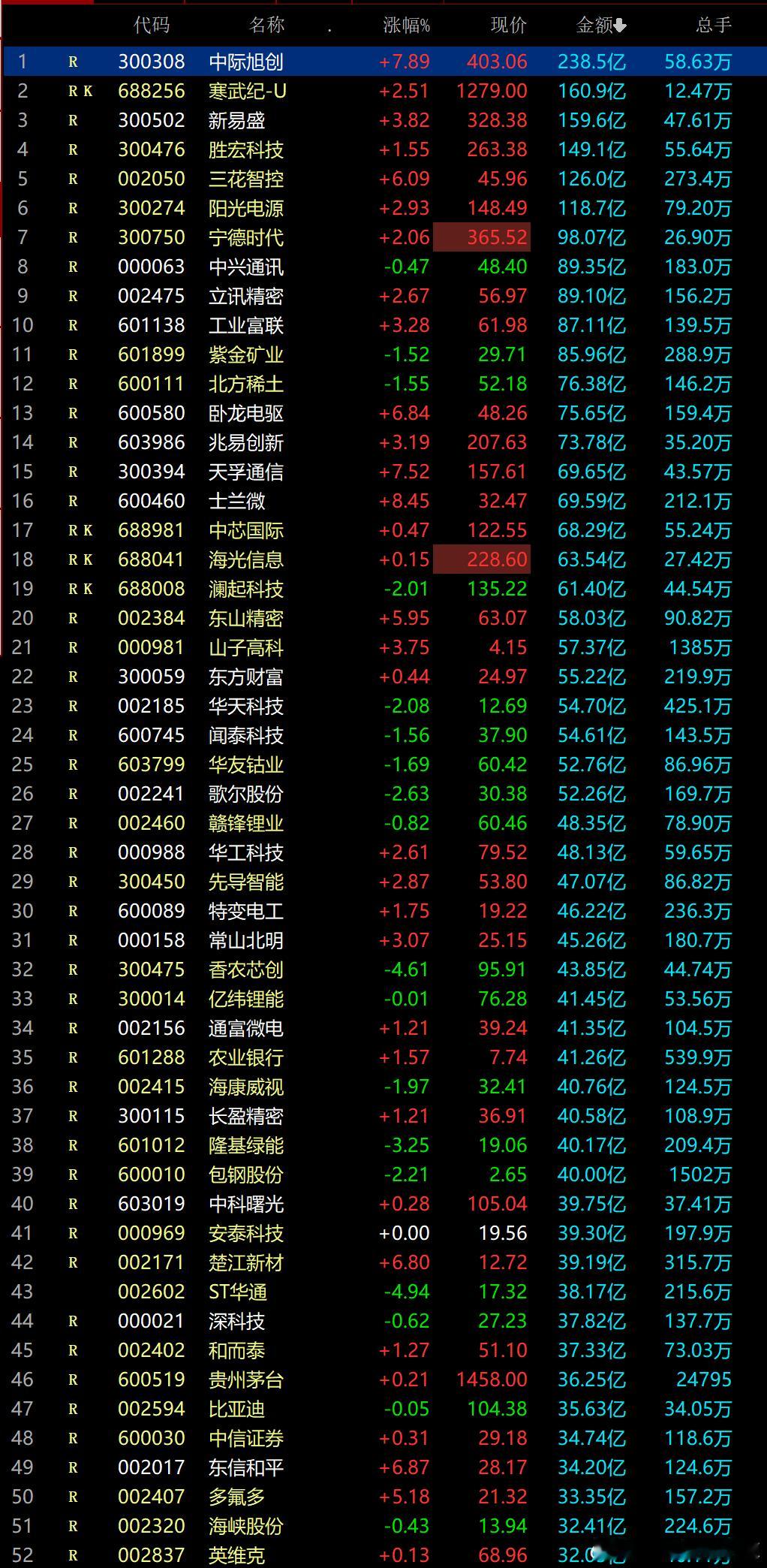
Task: Select 三花智控 in the list
Action: [x=246, y=179]
